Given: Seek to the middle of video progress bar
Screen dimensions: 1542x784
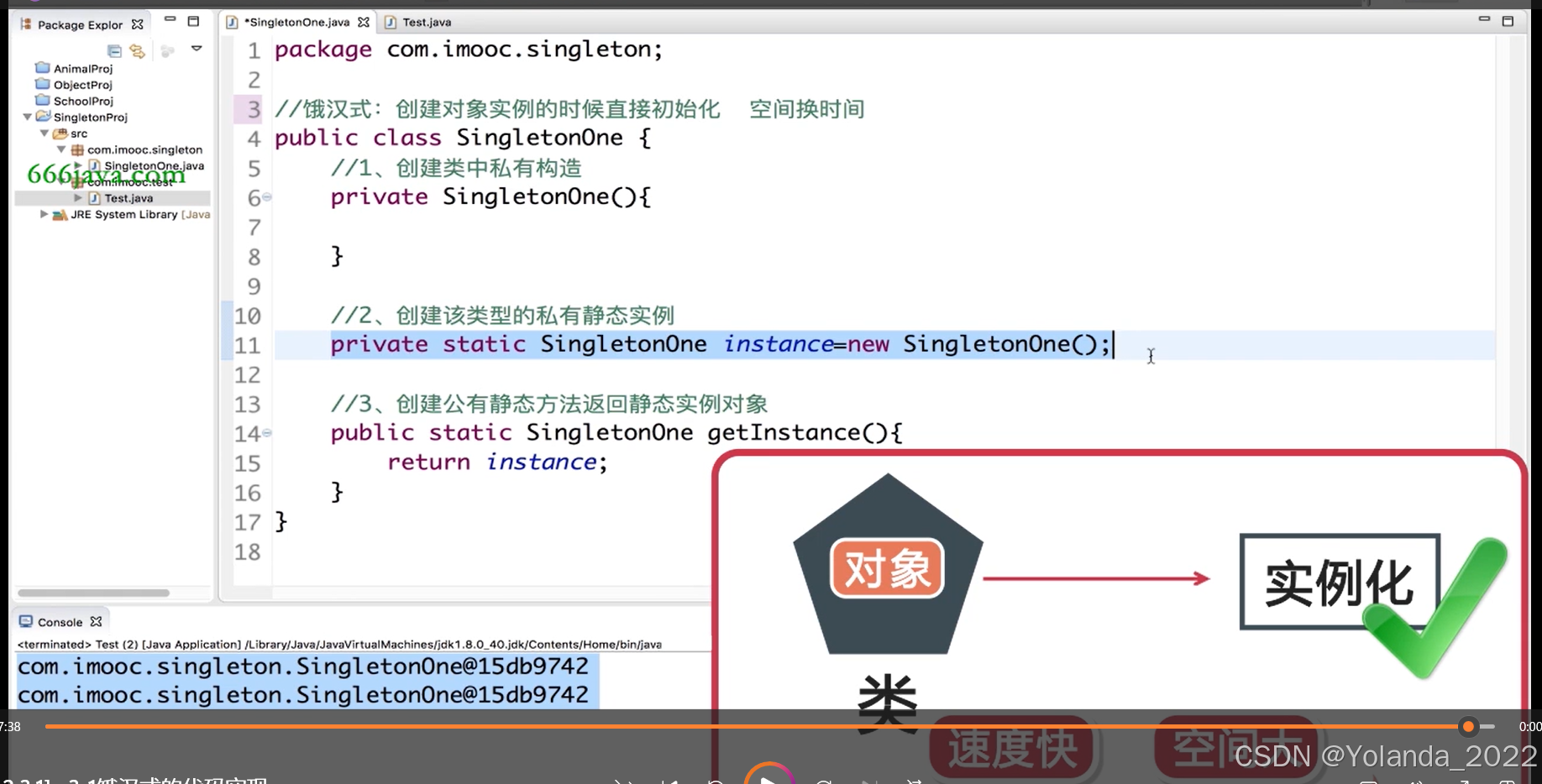Looking at the screenshot, I should 770,726.
